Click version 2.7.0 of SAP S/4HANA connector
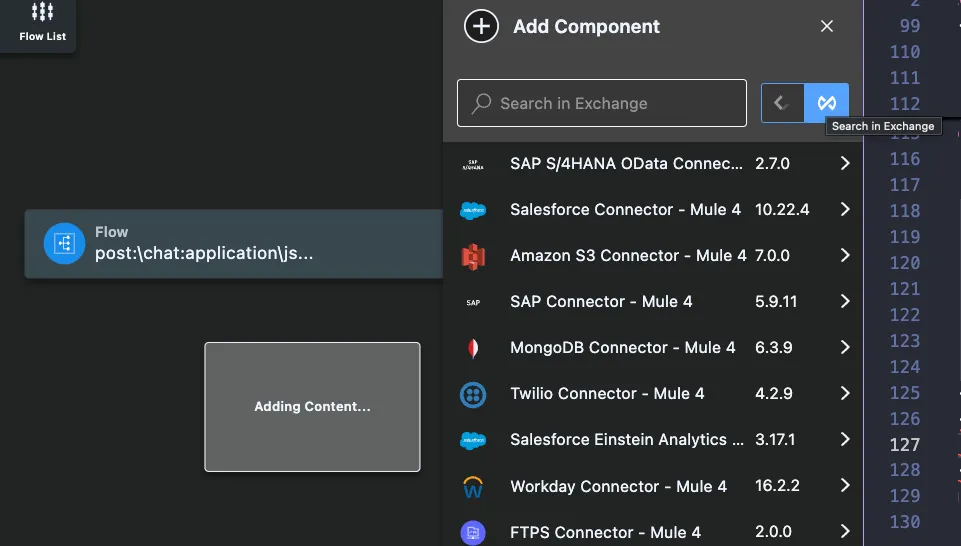The width and height of the screenshot is (961, 546). point(772,164)
